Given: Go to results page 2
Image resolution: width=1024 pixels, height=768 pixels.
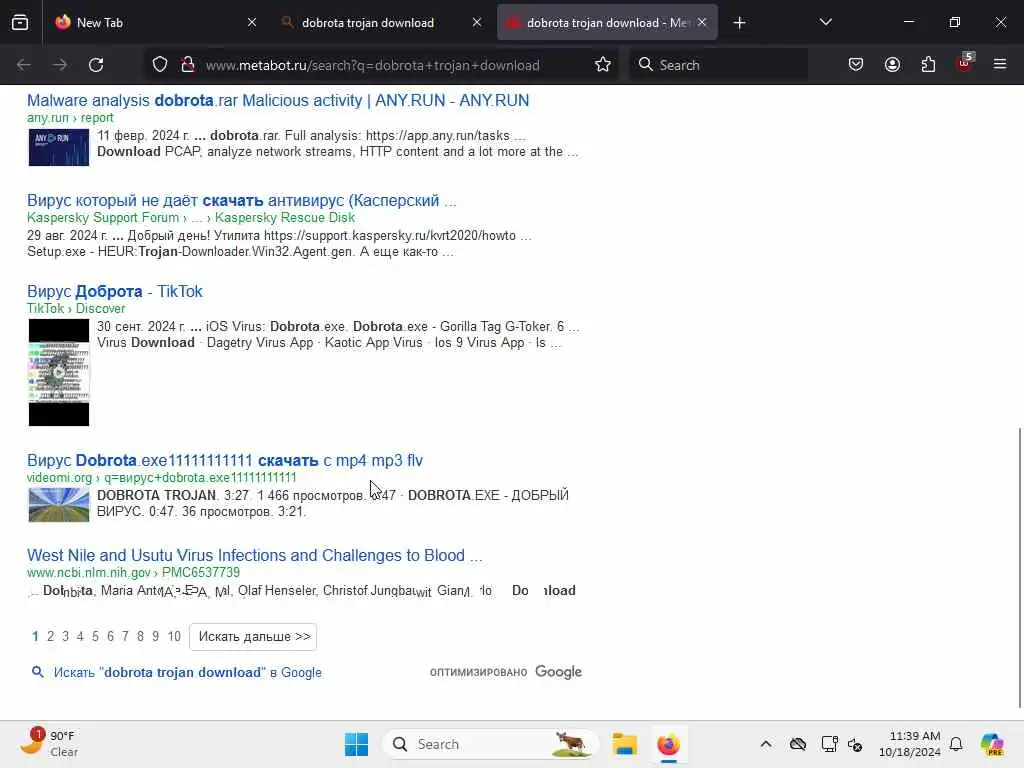Looking at the screenshot, I should click(x=50, y=636).
